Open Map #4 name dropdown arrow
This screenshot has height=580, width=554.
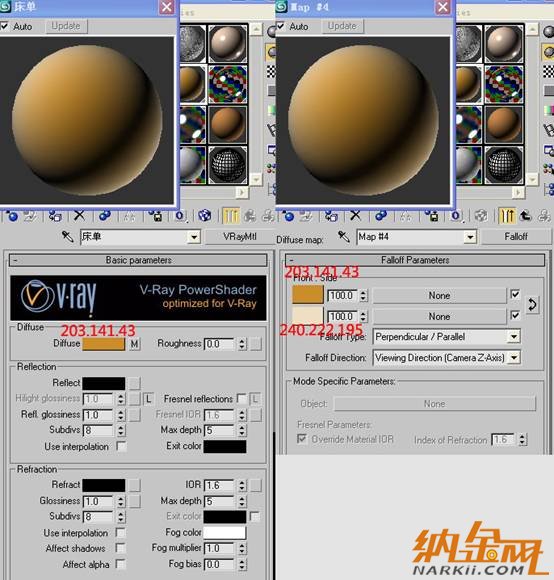pyautogui.click(x=470, y=237)
